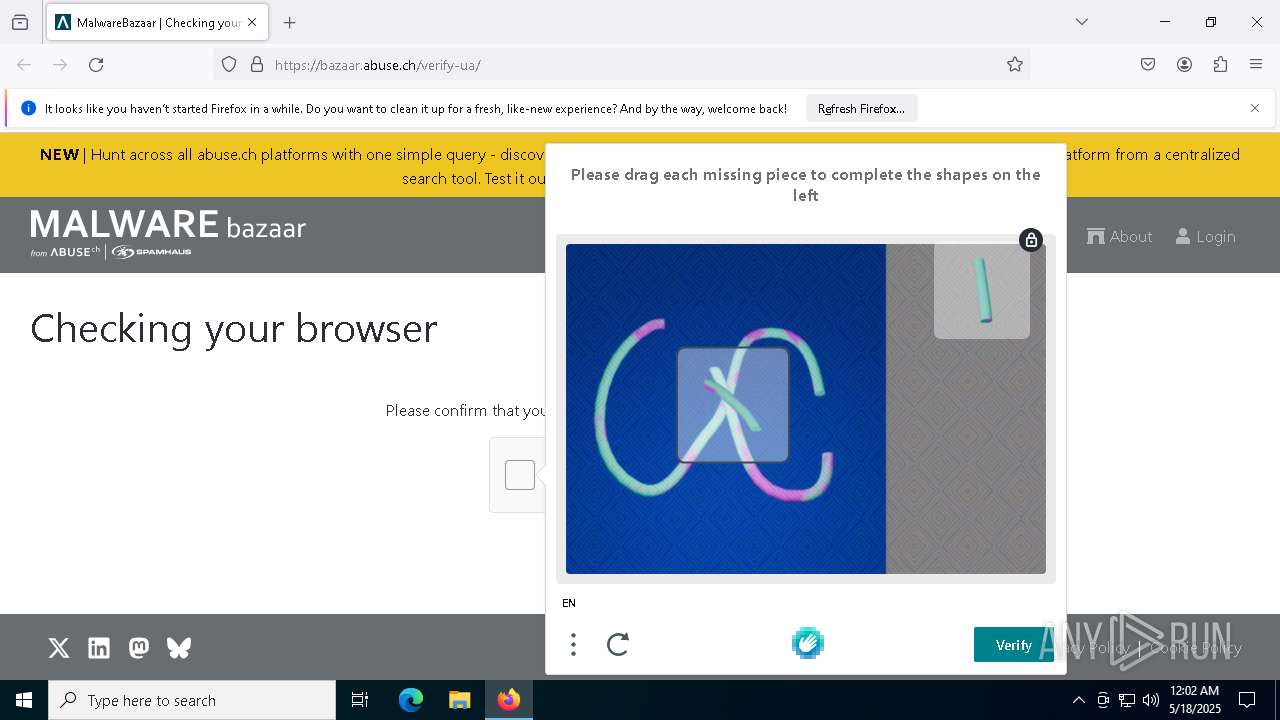This screenshot has width=1280, height=720.
Task: Select the missing teal piece thumbnail
Action: 982,291
